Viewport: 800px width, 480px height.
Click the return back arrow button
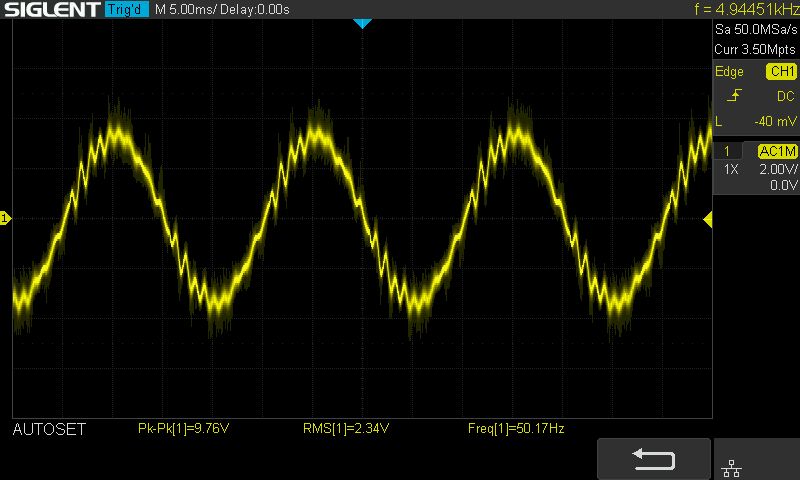click(654, 459)
